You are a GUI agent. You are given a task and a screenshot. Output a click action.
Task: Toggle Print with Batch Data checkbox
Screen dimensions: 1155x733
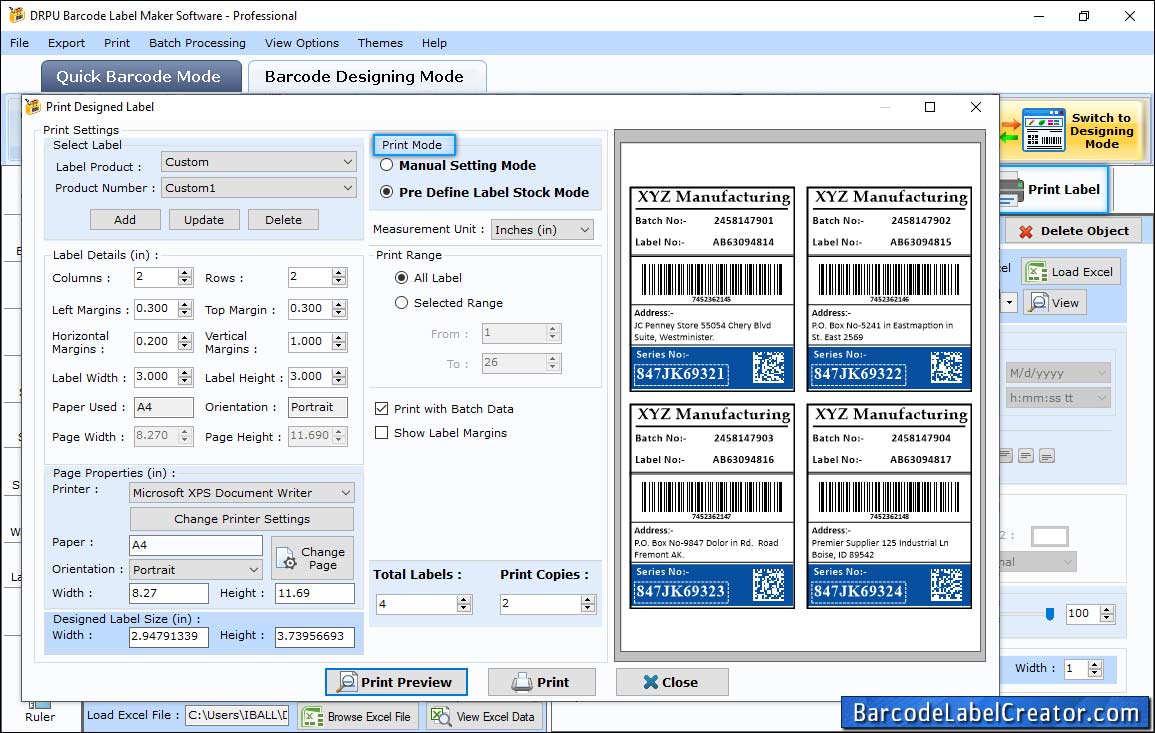[382, 409]
